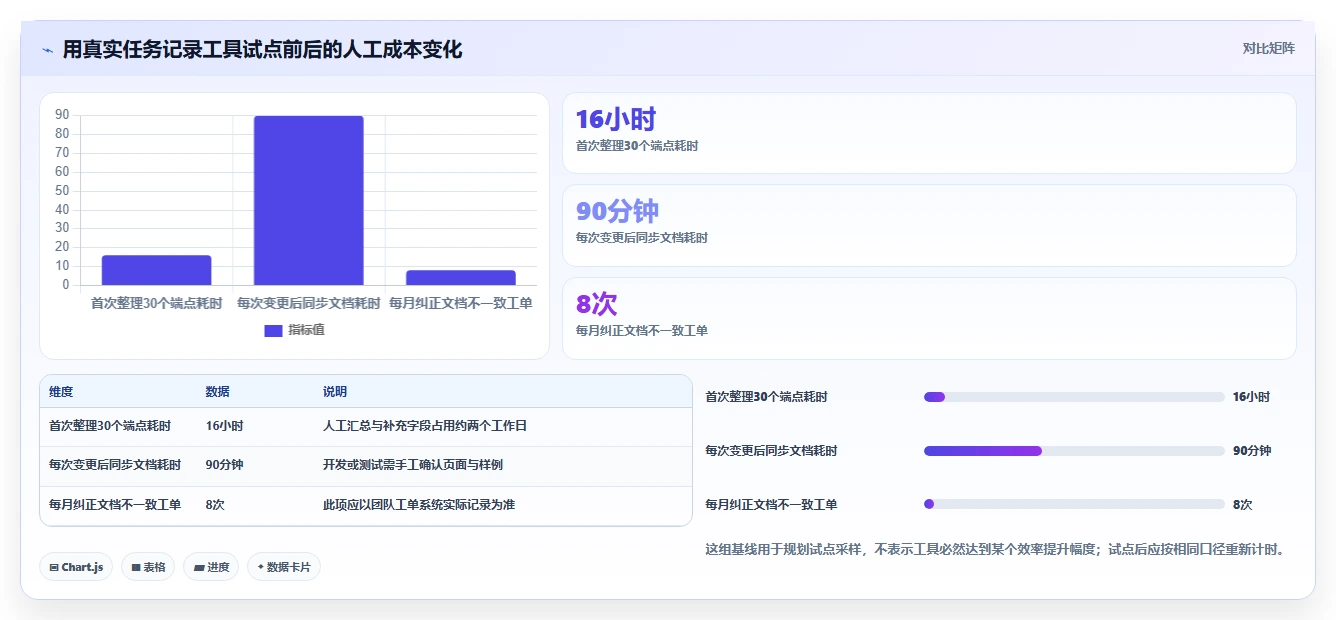Click the progress label 每月纠正文档不一致工单
This screenshot has width=1336, height=620.
coord(772,505)
